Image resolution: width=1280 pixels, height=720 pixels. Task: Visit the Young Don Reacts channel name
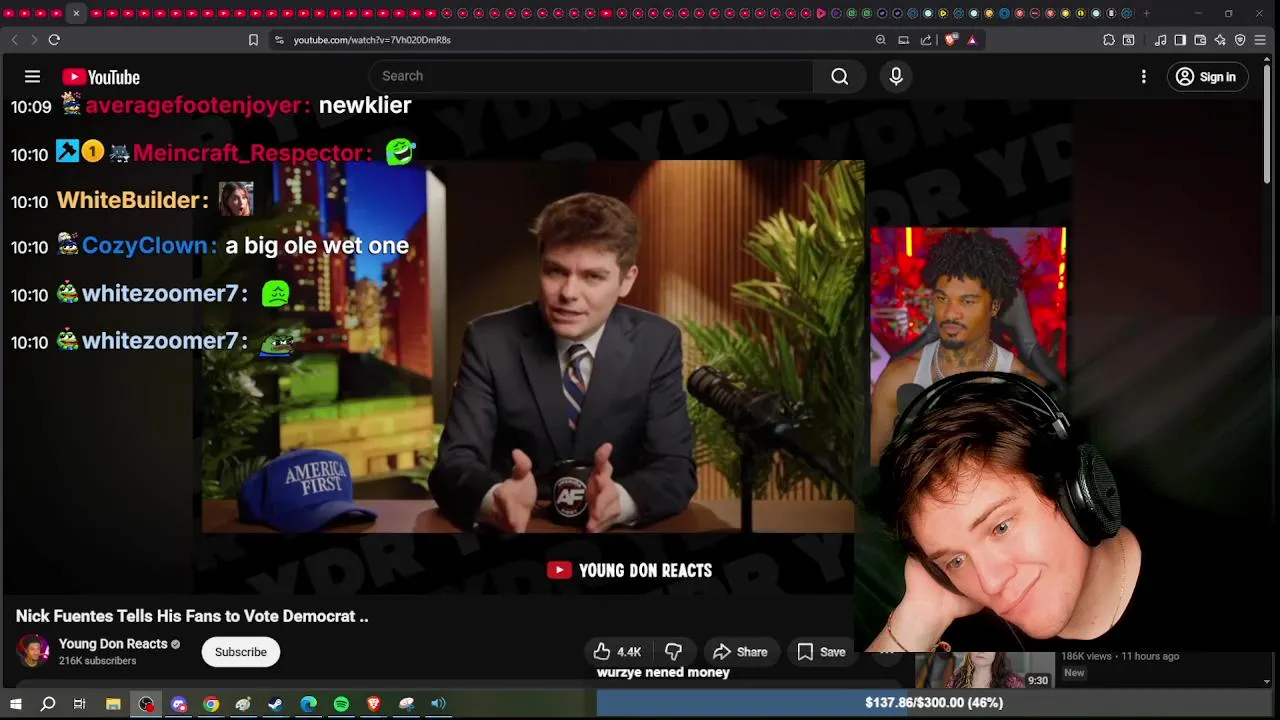tap(113, 644)
